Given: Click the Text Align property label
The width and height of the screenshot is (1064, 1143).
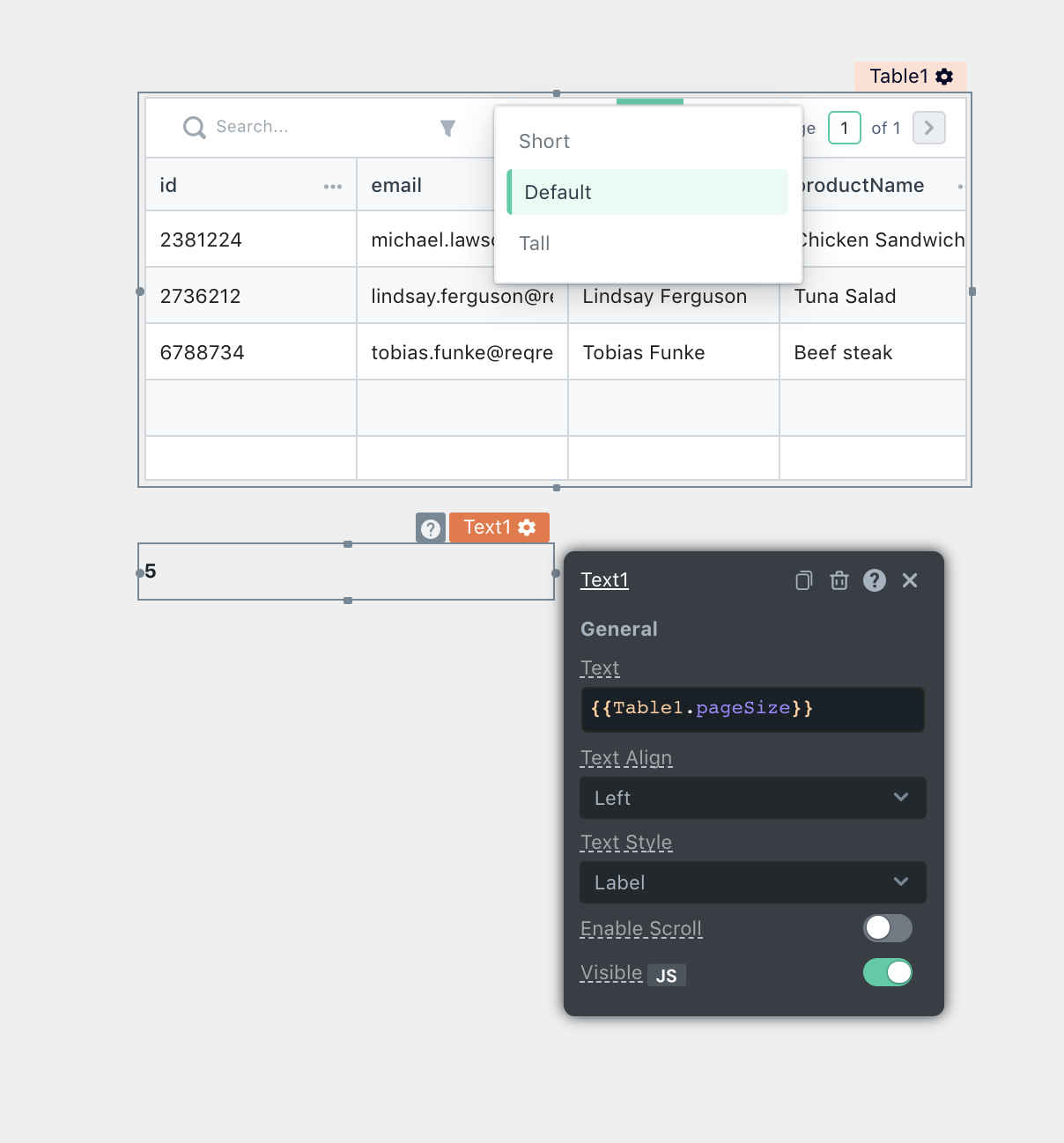Looking at the screenshot, I should click(626, 758).
